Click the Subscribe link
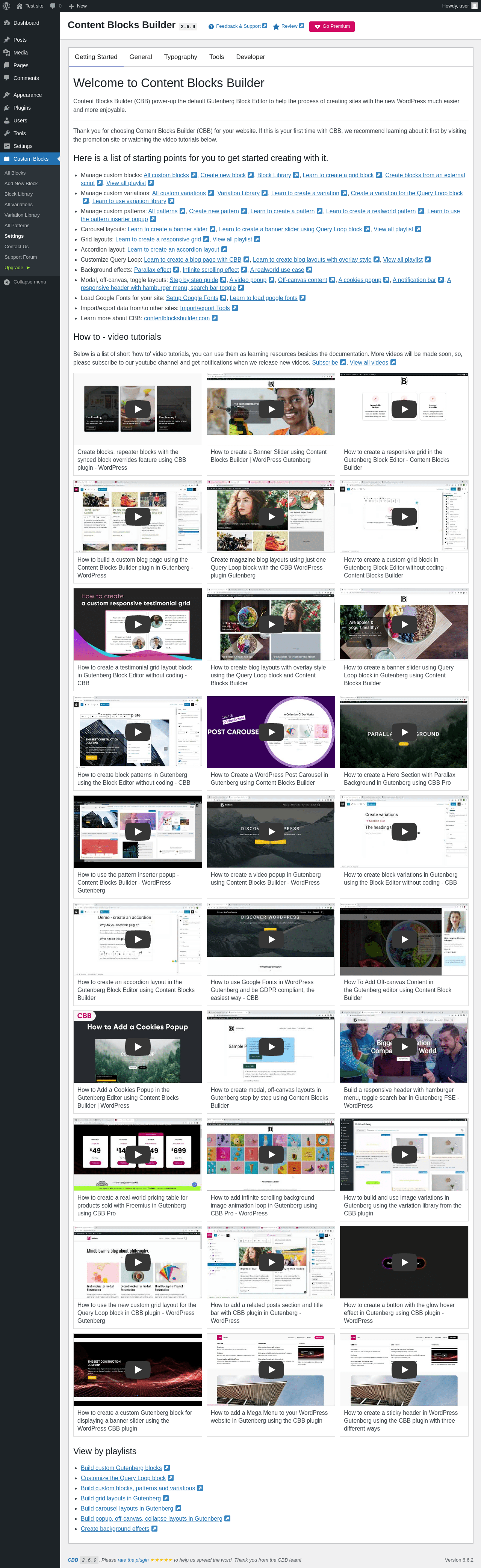Image resolution: width=481 pixels, height=1568 pixels. click(x=325, y=363)
